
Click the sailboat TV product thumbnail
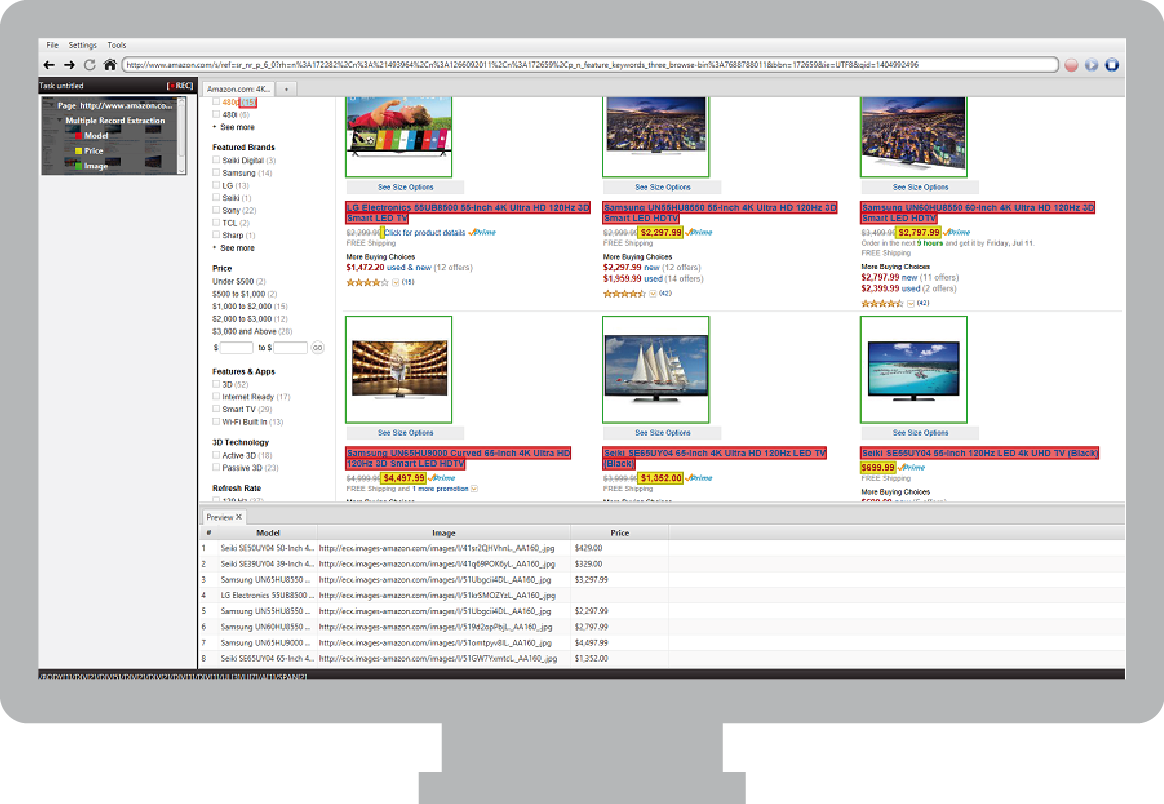click(655, 370)
